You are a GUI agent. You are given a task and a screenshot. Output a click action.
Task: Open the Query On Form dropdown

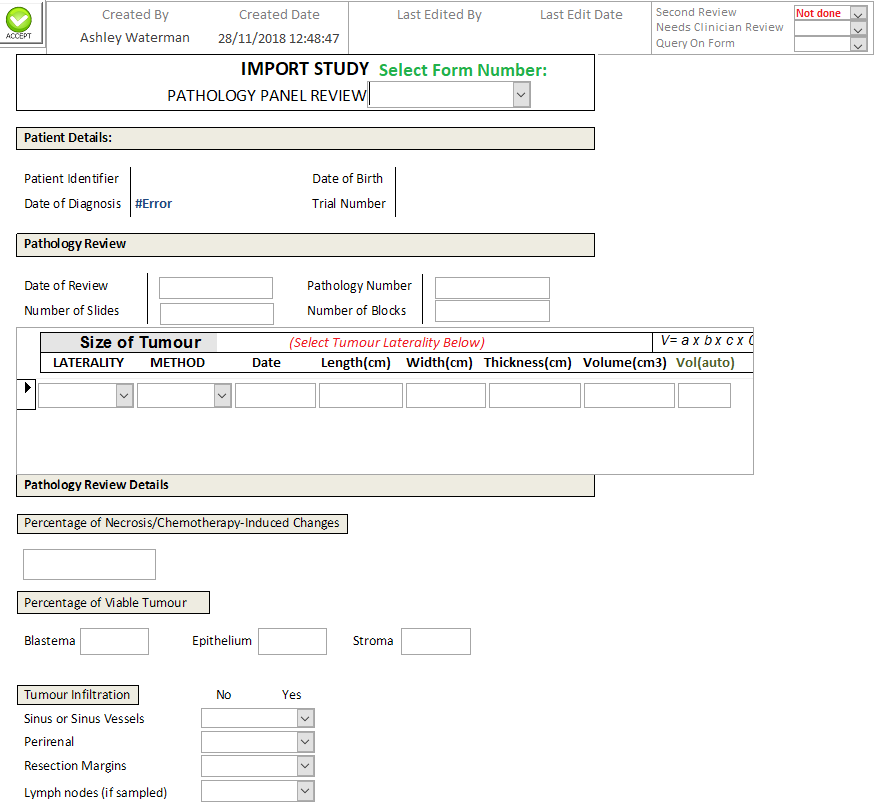858,44
